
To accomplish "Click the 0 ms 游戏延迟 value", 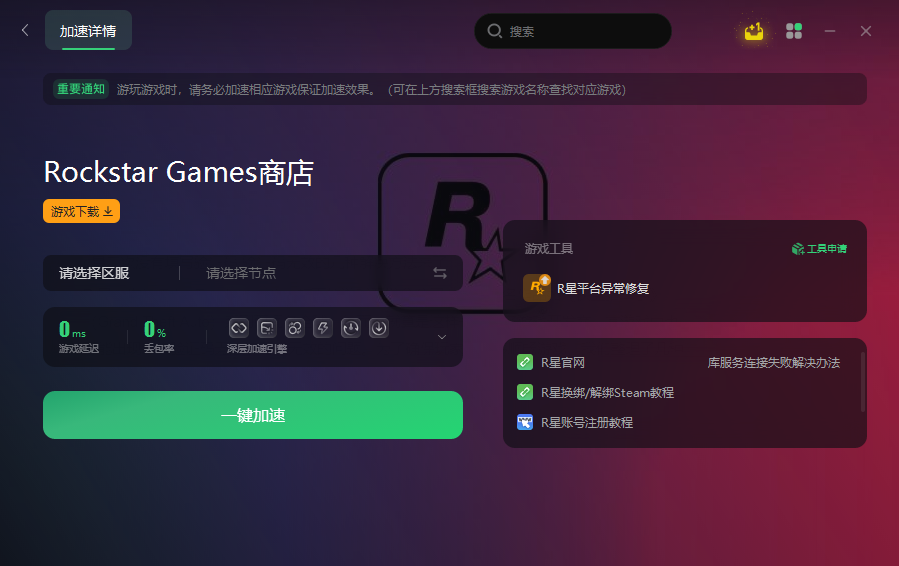I will 72,329.
